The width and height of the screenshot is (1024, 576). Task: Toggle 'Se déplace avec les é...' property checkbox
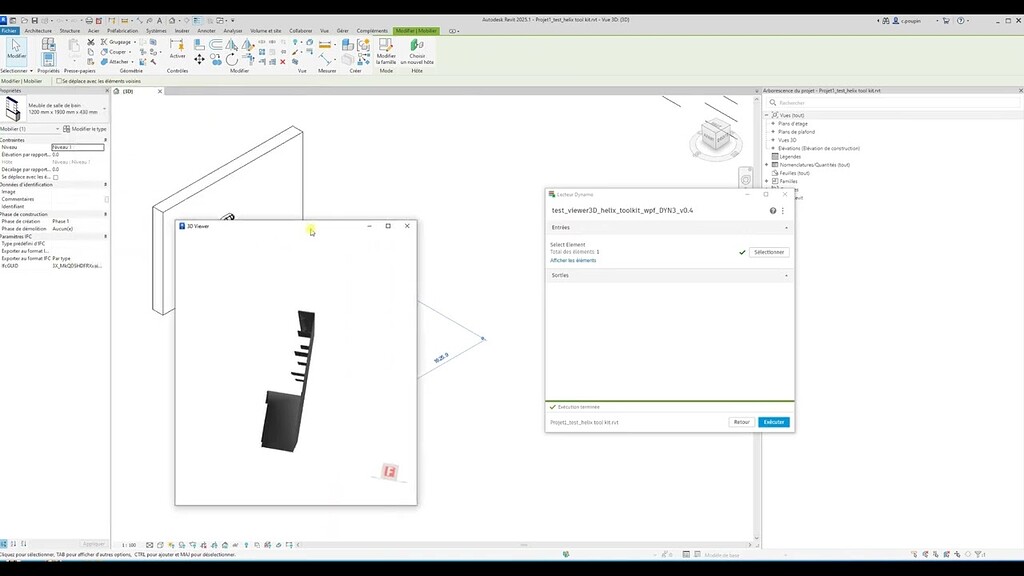coord(56,177)
